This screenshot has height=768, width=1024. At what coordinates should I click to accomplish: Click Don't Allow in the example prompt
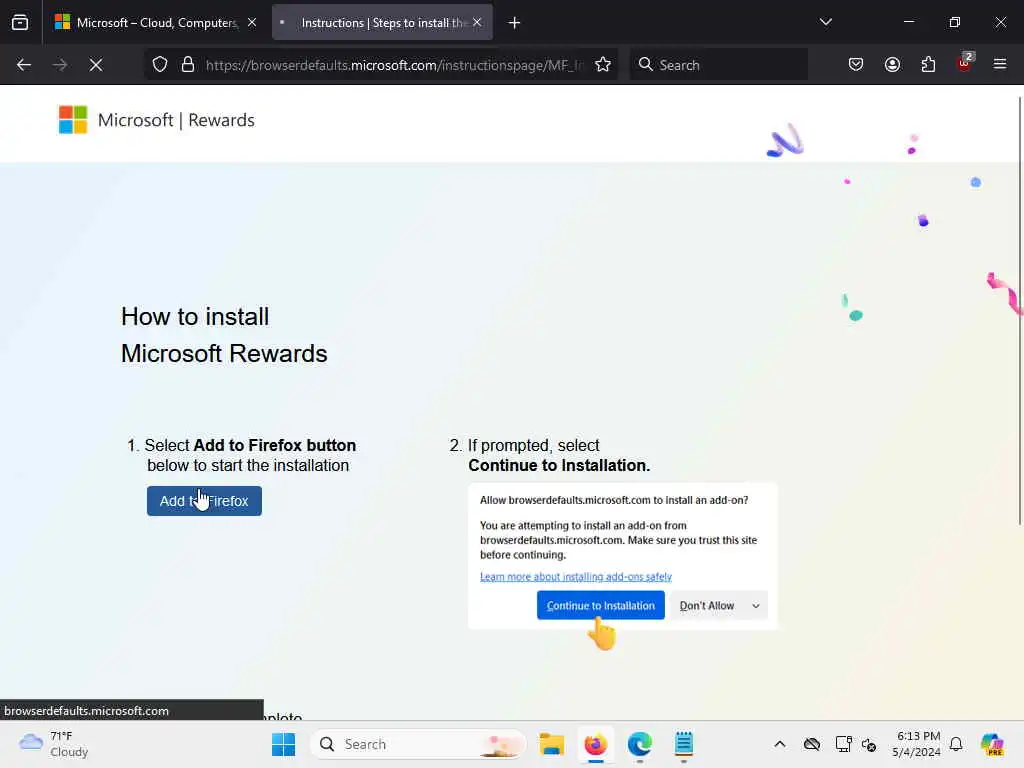coord(707,605)
